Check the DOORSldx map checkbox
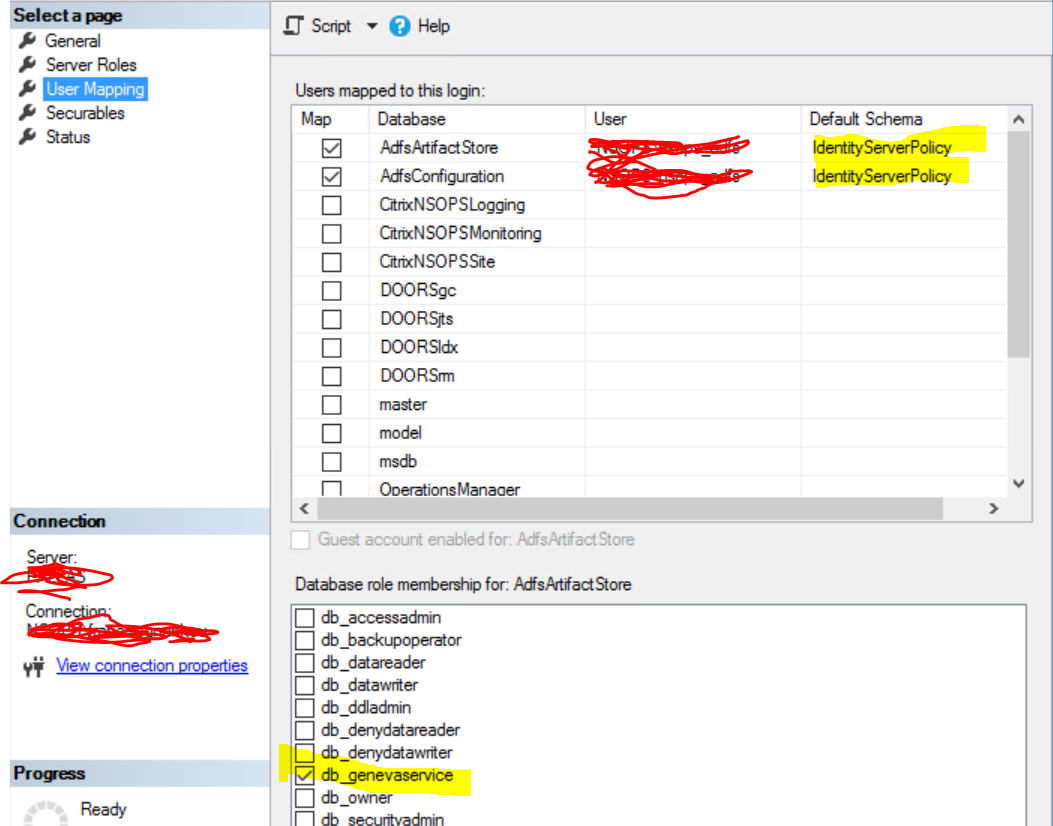Screen dimensions: 1053x826 [x=331, y=348]
